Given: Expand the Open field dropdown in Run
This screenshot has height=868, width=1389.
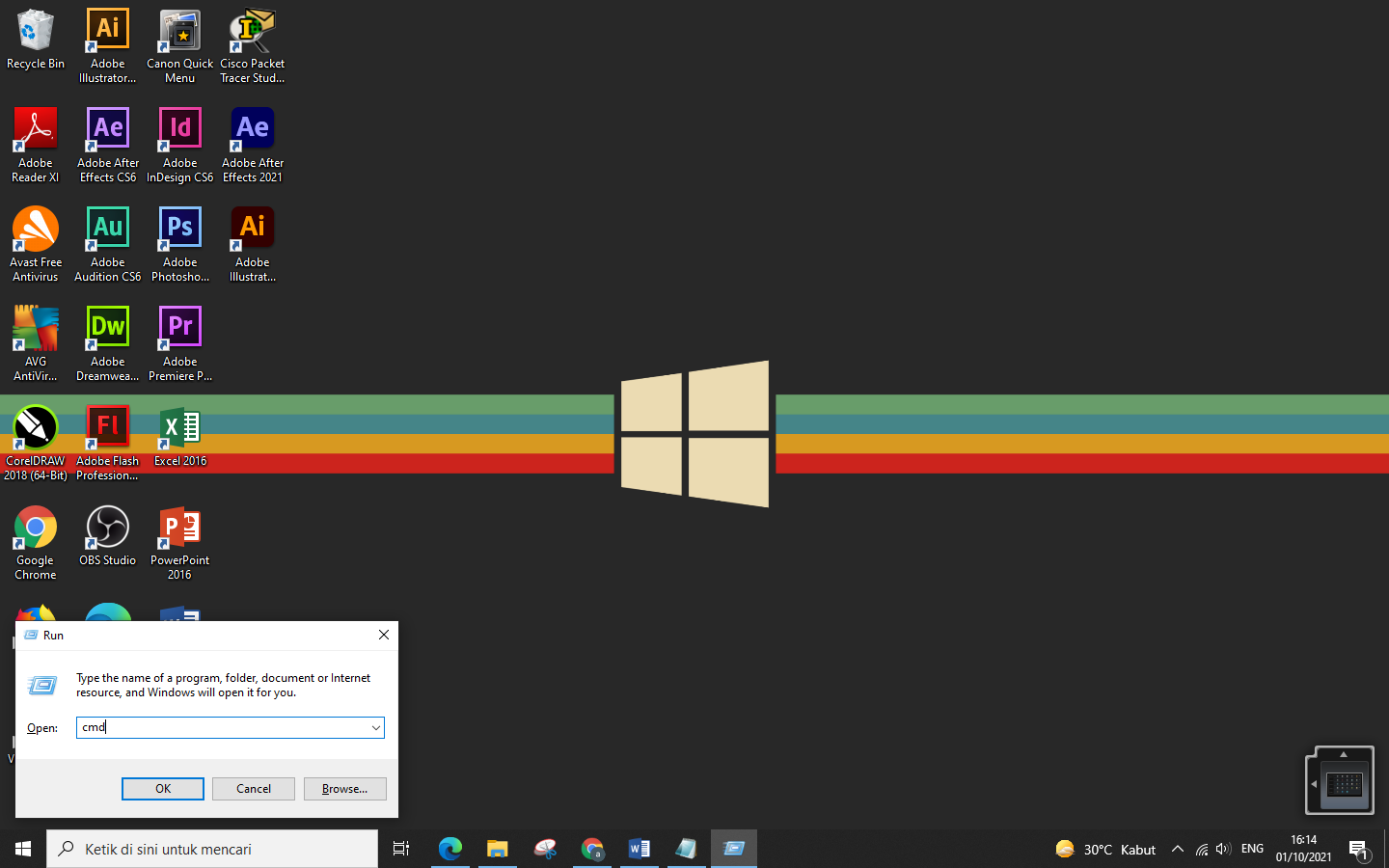Looking at the screenshot, I should click(376, 727).
